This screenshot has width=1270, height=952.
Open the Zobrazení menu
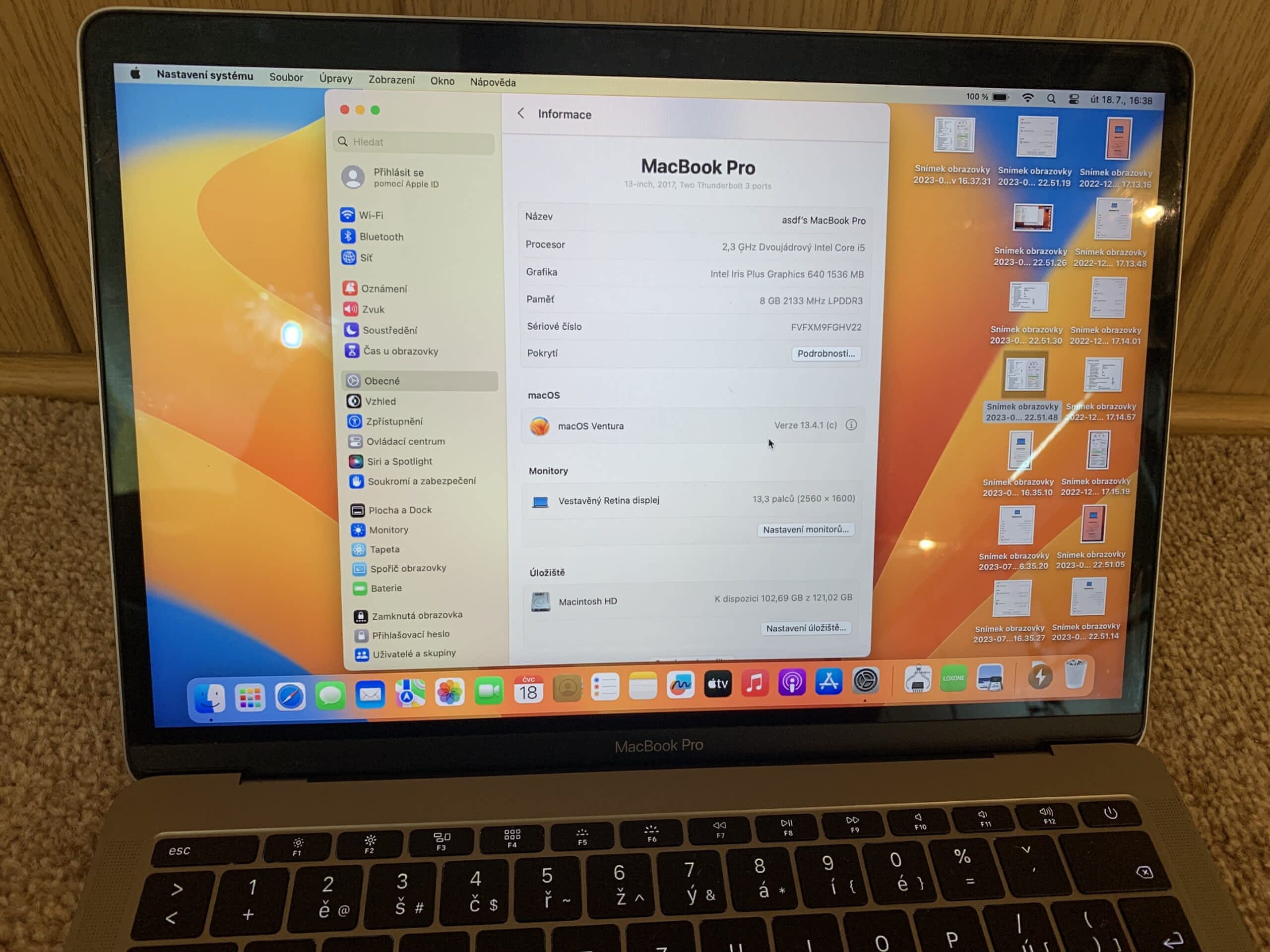pos(391,80)
